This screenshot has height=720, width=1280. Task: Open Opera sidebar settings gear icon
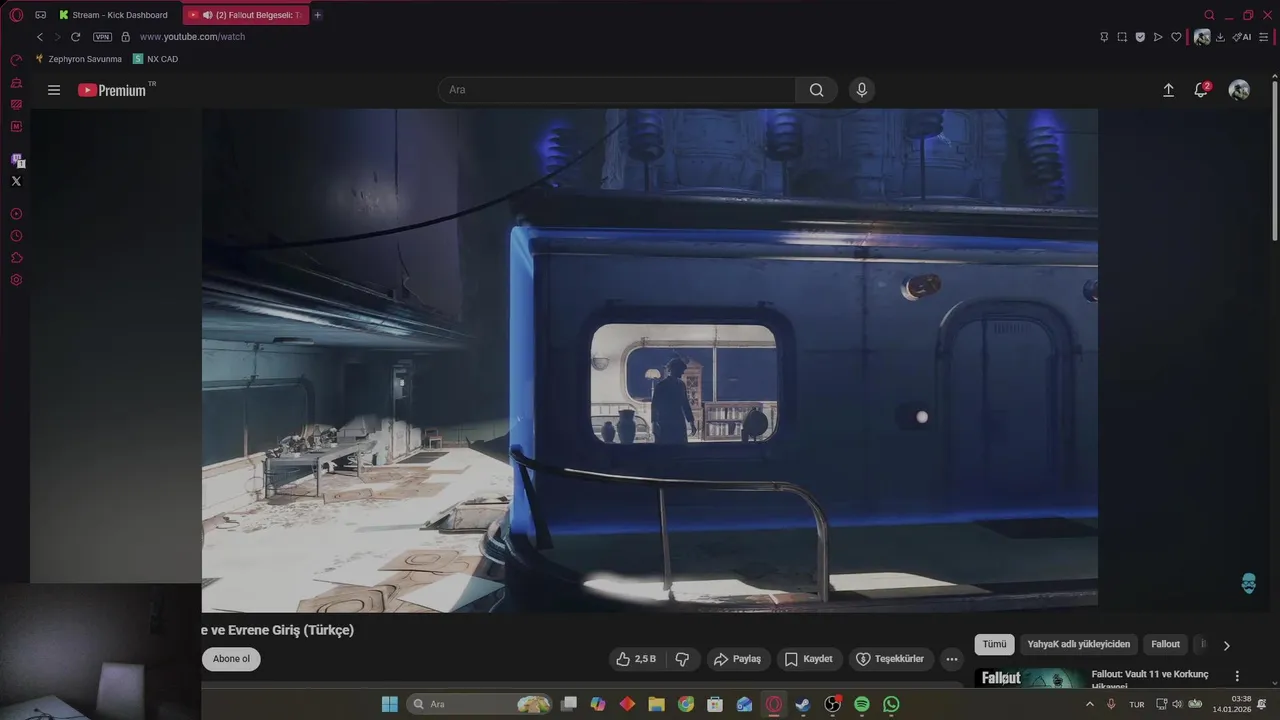[x=16, y=280]
